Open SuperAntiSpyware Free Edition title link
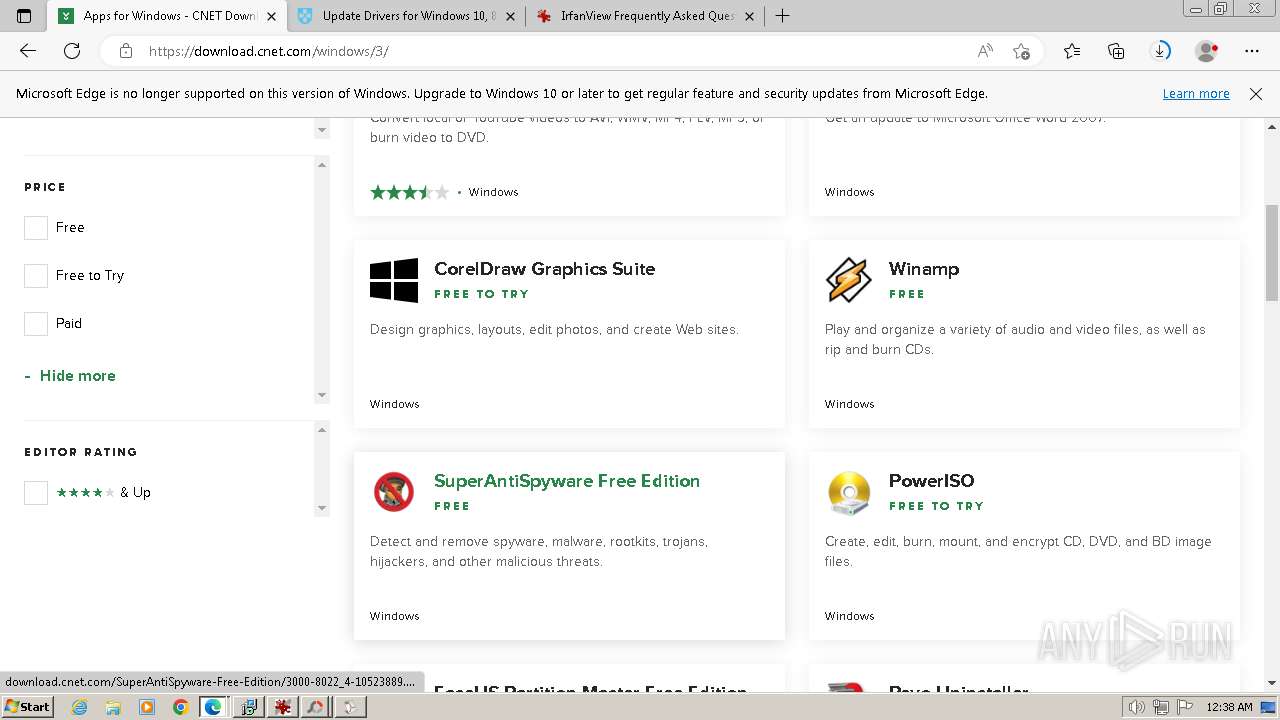 (567, 481)
